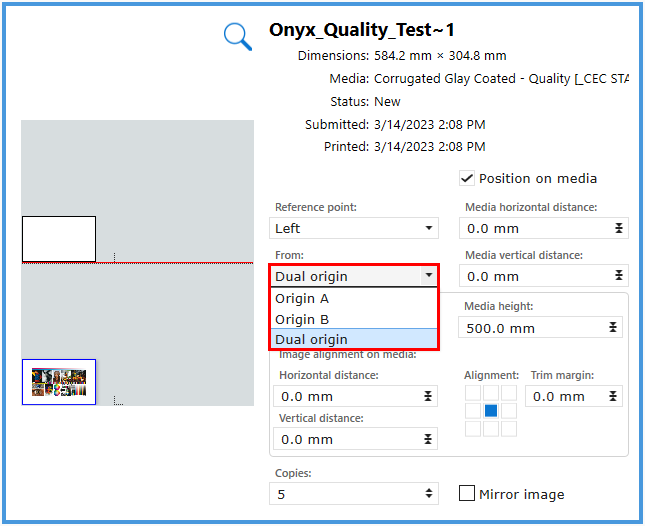Click center cell in Alignment grid
Viewport: 645px width, 526px height.
pyautogui.click(x=491, y=411)
